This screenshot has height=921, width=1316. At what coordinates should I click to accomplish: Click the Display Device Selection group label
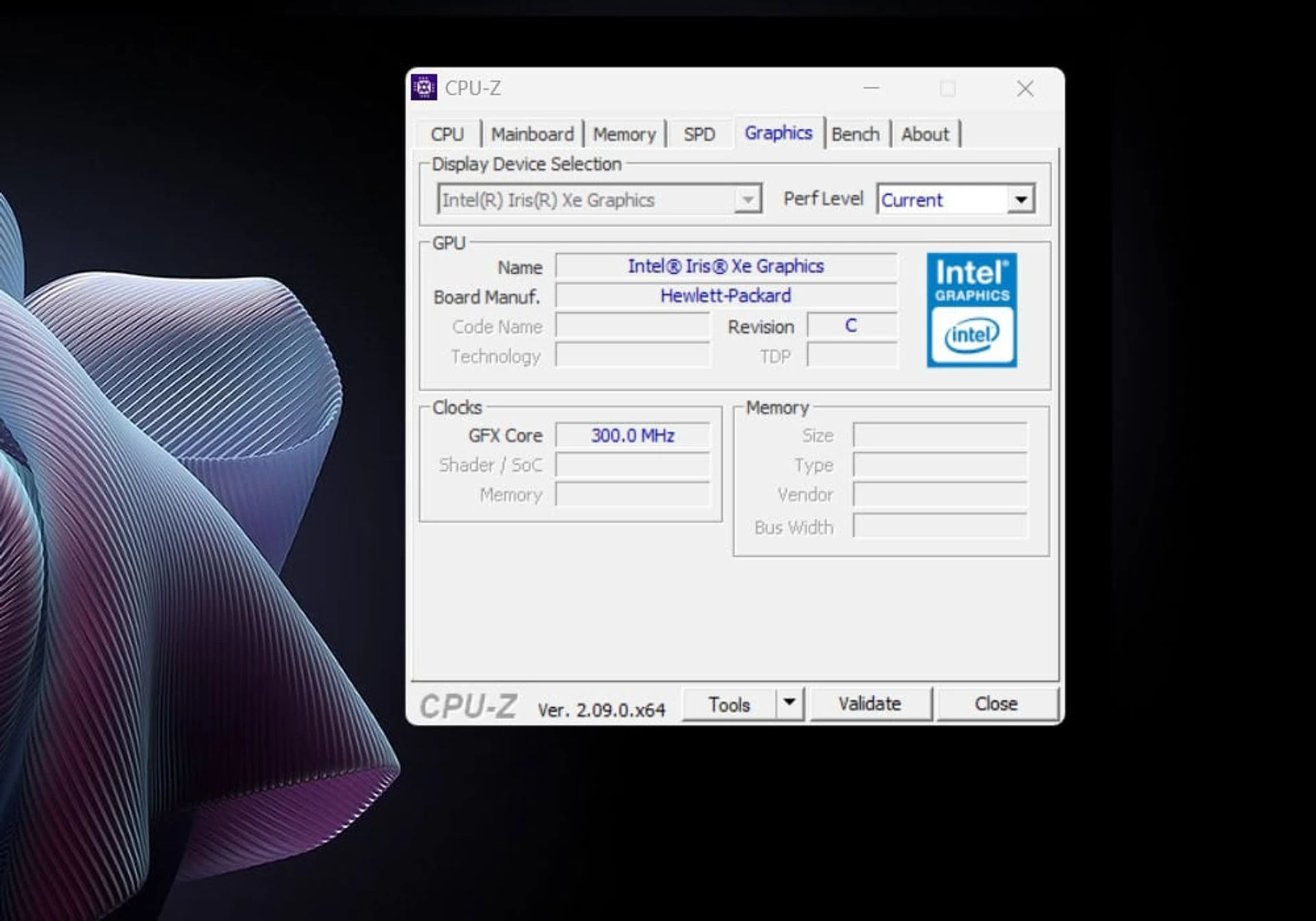point(526,164)
